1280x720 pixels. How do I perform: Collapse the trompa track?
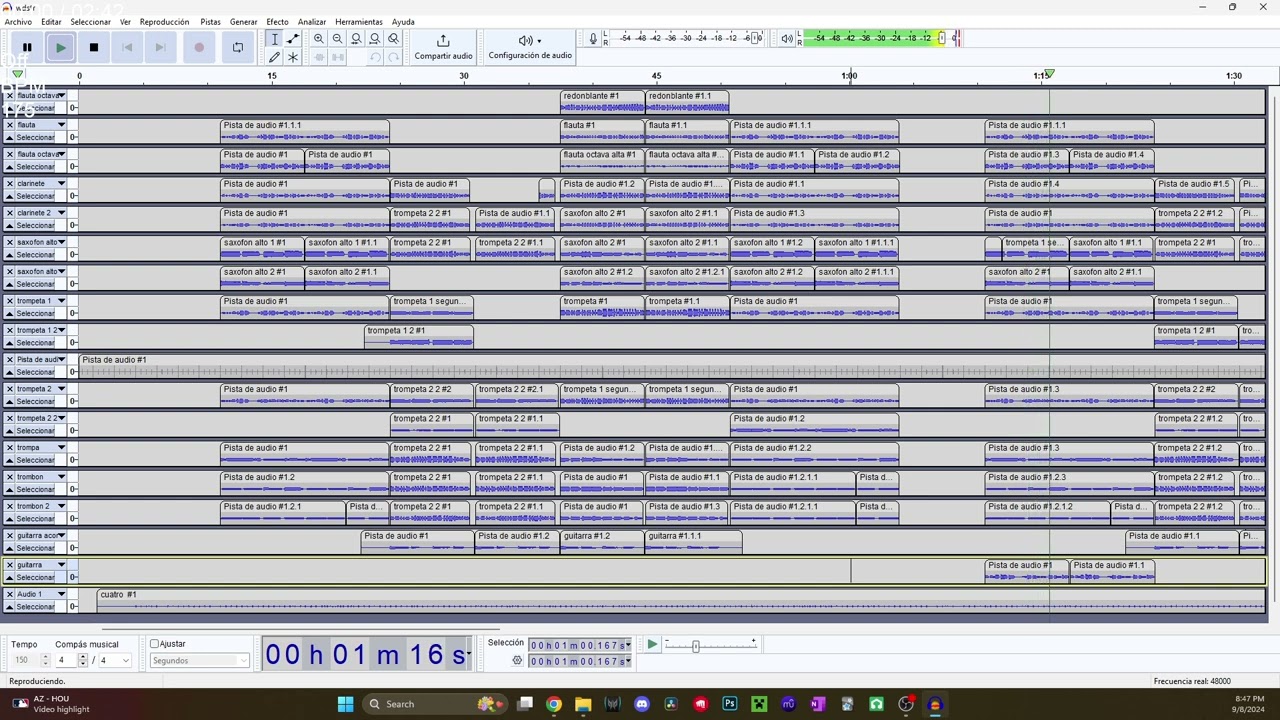click(x=10, y=460)
